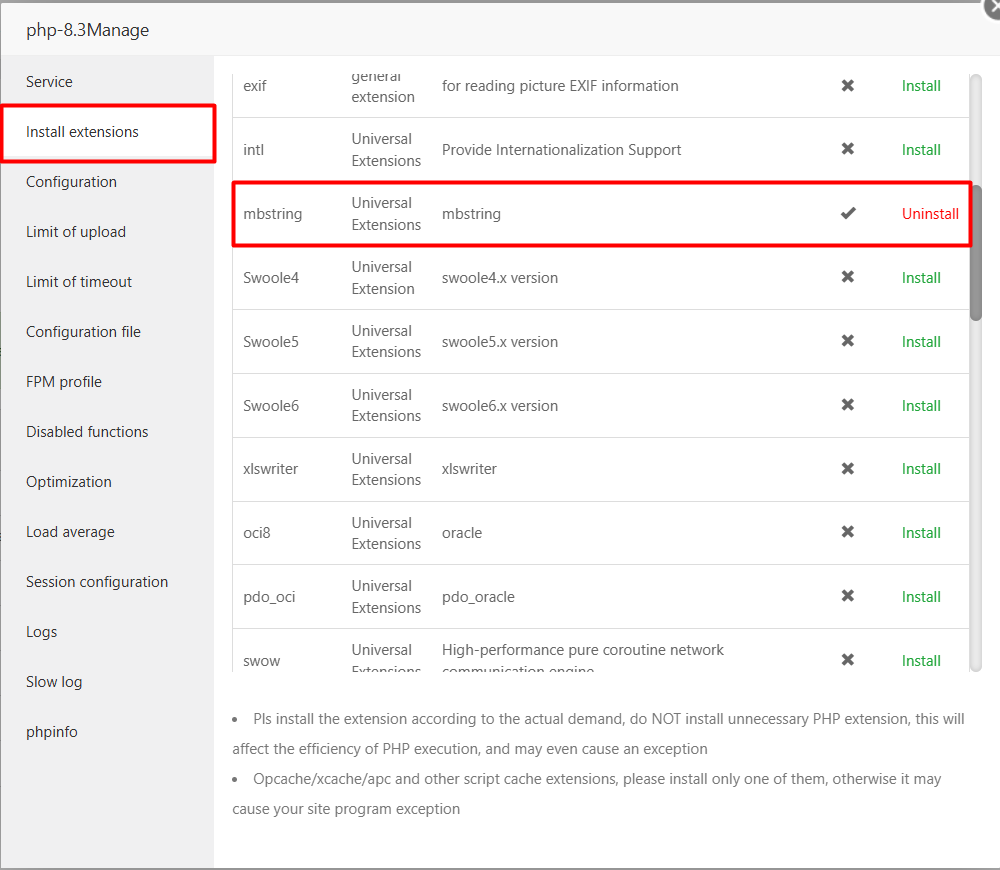Click the cross icon beside intl extension
This screenshot has width=1000, height=870.
point(847,149)
